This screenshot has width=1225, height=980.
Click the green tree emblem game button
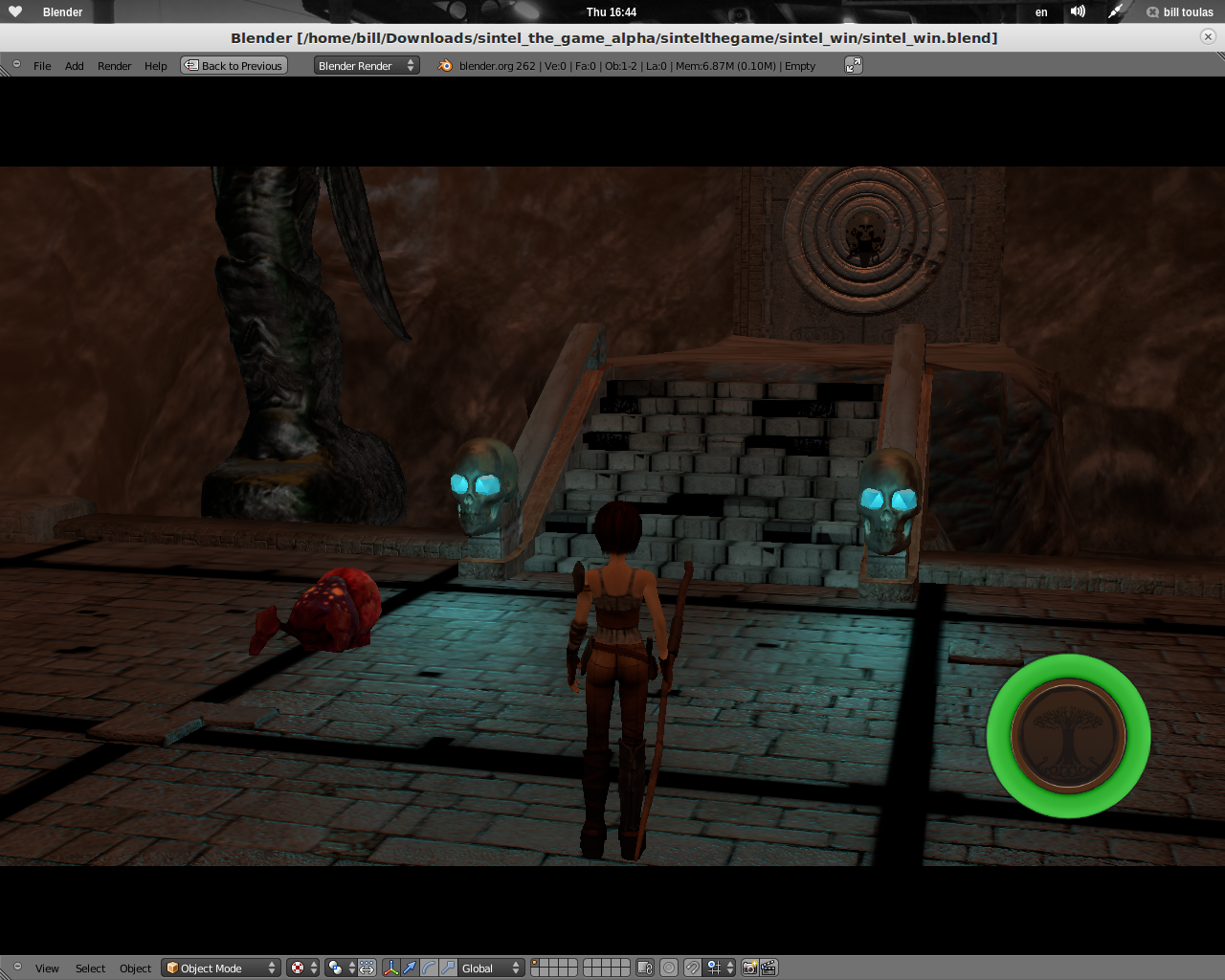(1068, 735)
